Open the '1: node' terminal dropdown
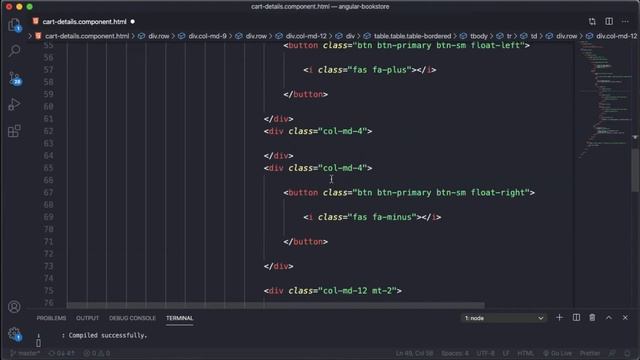The image size is (640, 360). tap(504, 318)
